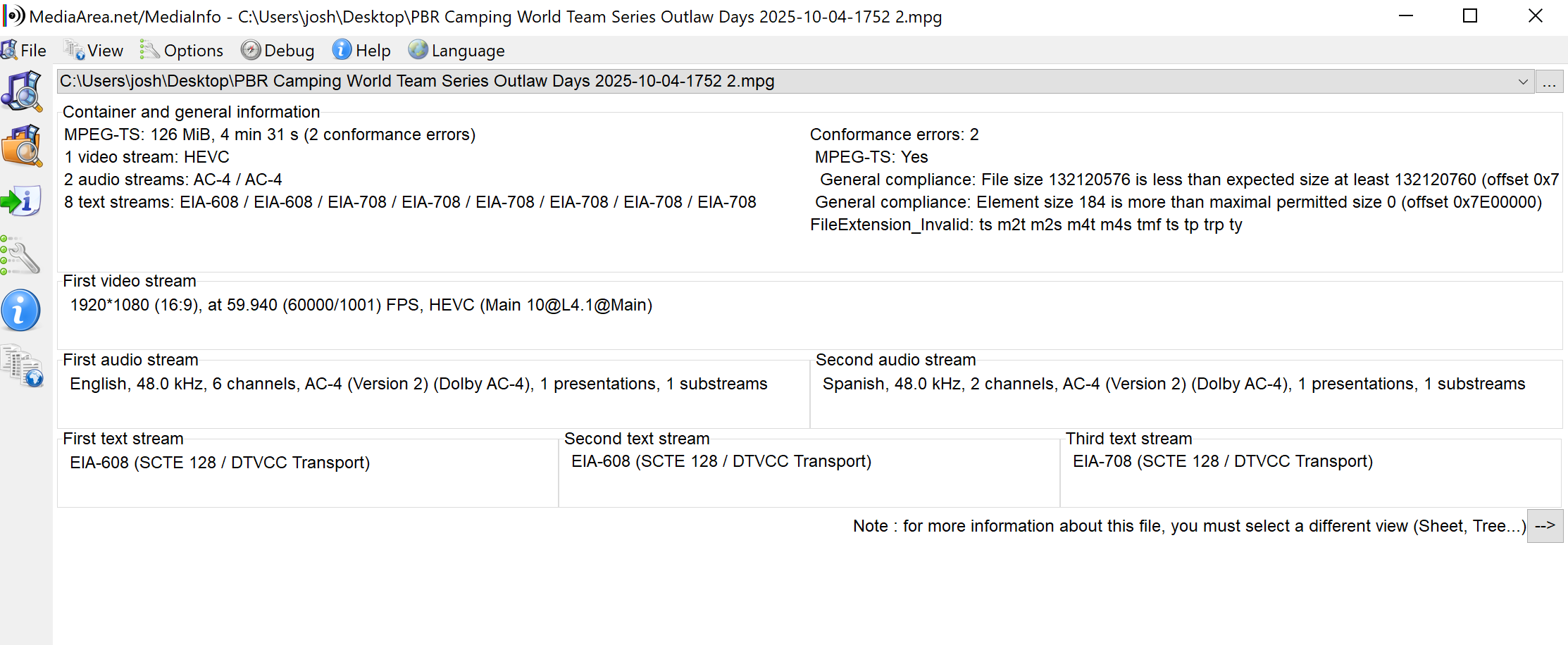Click the English AC-4 first audio stream text

[418, 384]
